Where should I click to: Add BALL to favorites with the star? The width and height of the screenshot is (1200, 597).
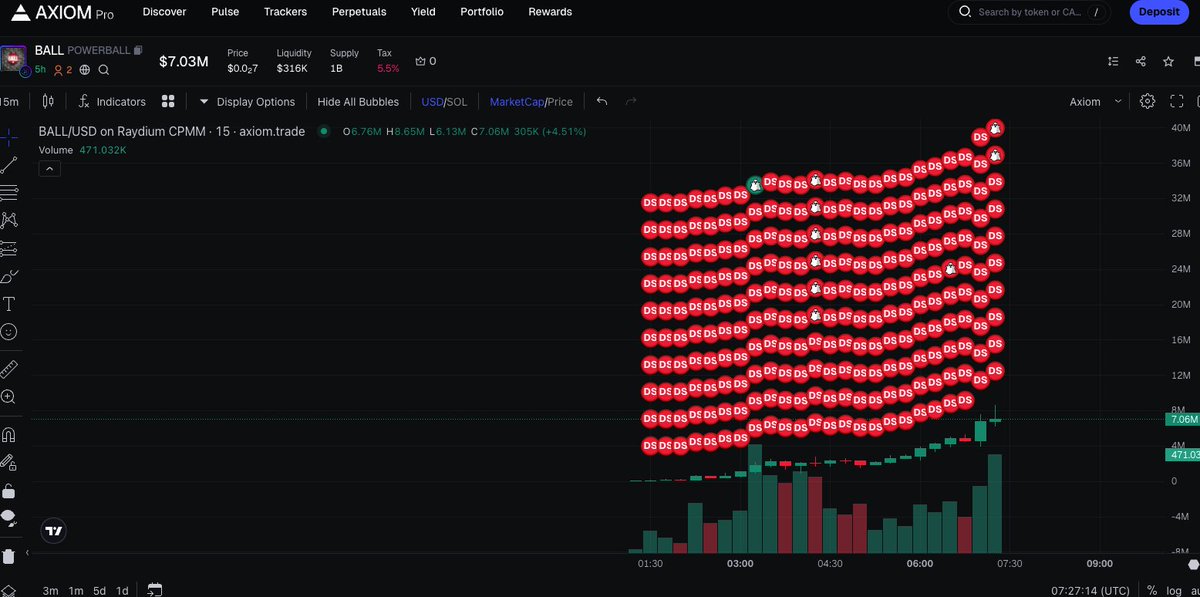point(1167,61)
